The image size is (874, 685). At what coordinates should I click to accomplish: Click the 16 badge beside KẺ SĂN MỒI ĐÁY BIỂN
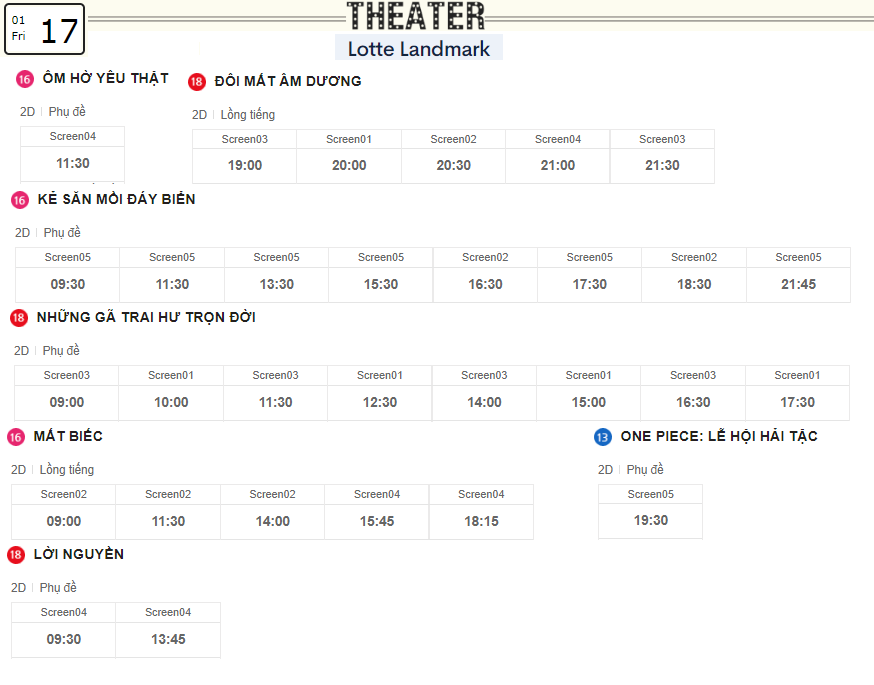[x=20, y=200]
